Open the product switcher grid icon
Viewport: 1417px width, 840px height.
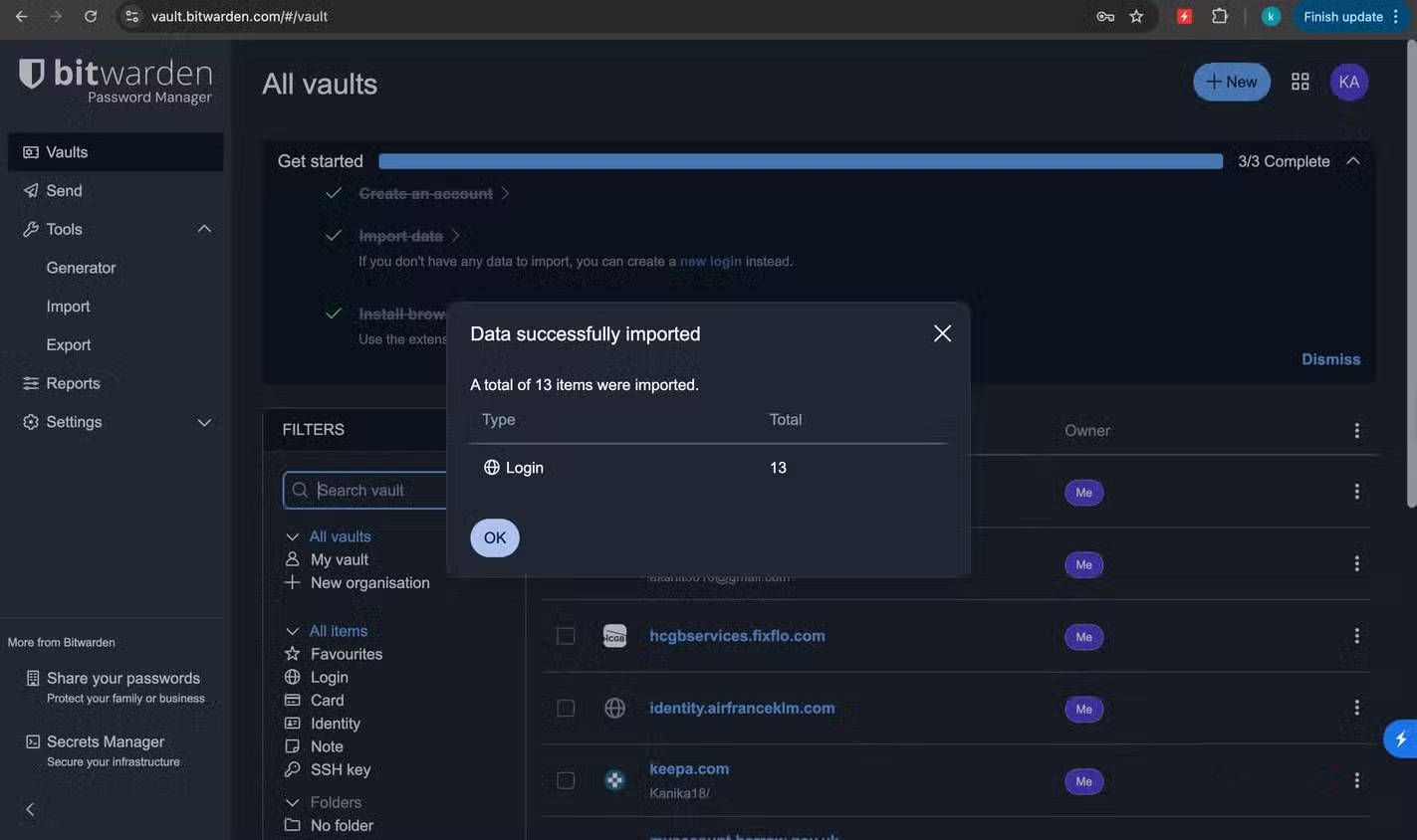1299,82
